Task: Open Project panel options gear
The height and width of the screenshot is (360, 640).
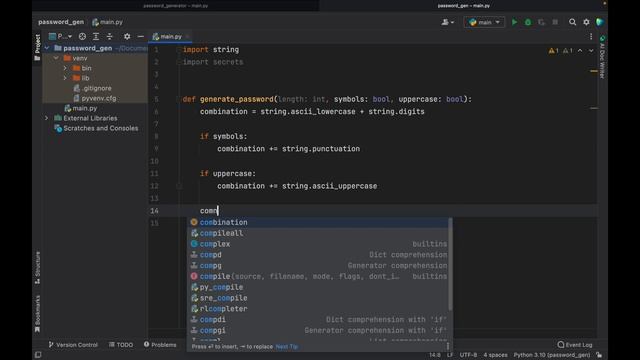Action: [x=127, y=36]
